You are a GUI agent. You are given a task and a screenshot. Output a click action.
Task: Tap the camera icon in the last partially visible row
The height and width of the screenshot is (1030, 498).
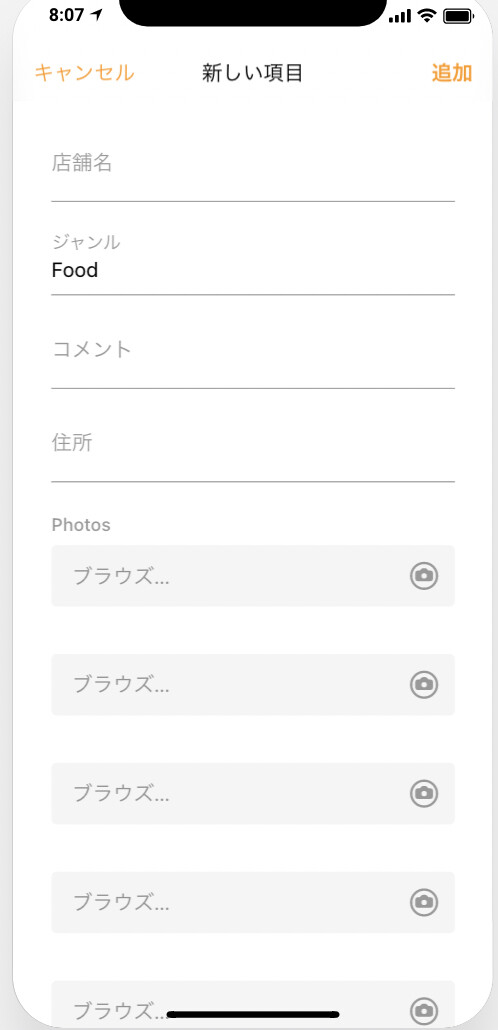pyautogui.click(x=424, y=1010)
